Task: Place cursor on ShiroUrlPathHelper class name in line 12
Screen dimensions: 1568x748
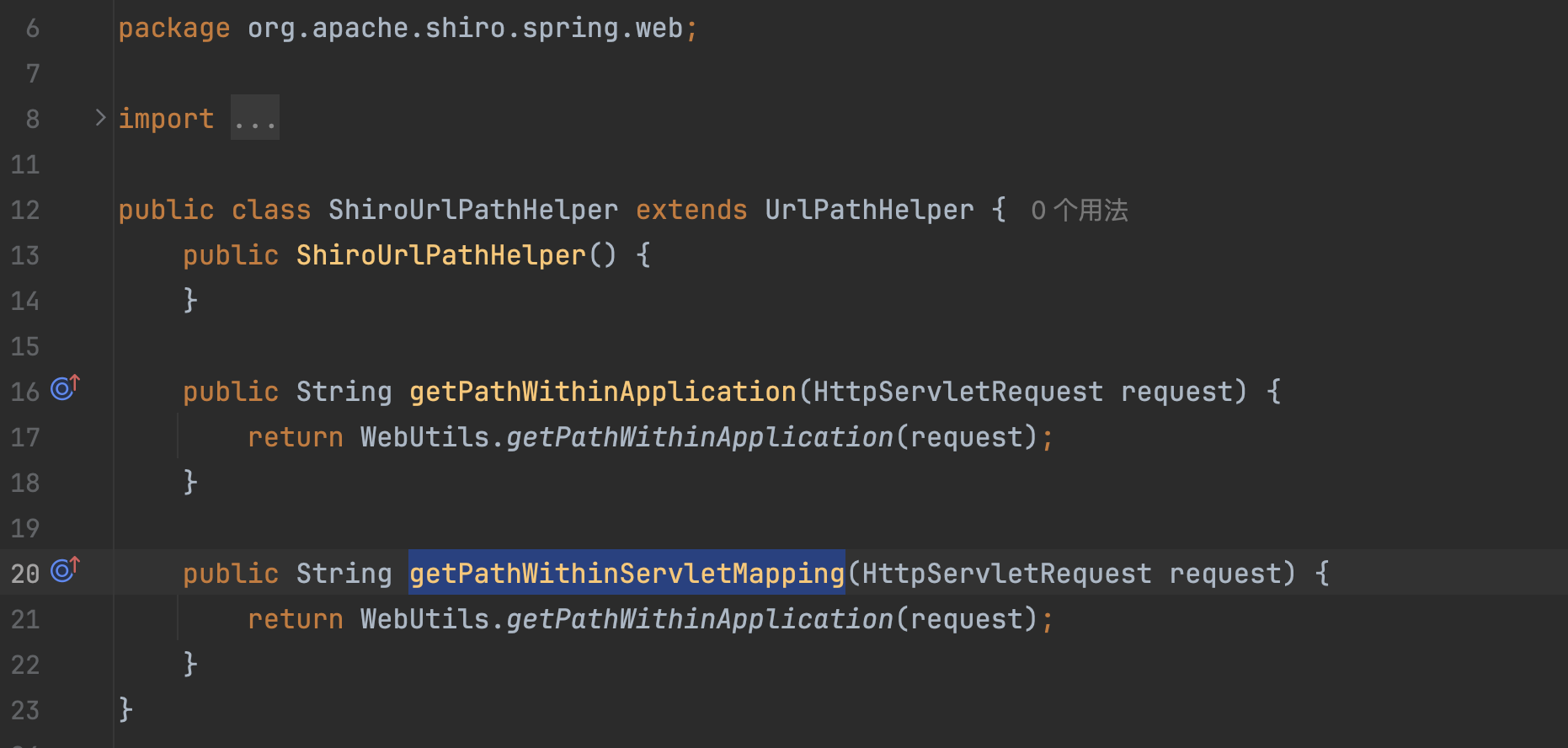Action: [472, 210]
